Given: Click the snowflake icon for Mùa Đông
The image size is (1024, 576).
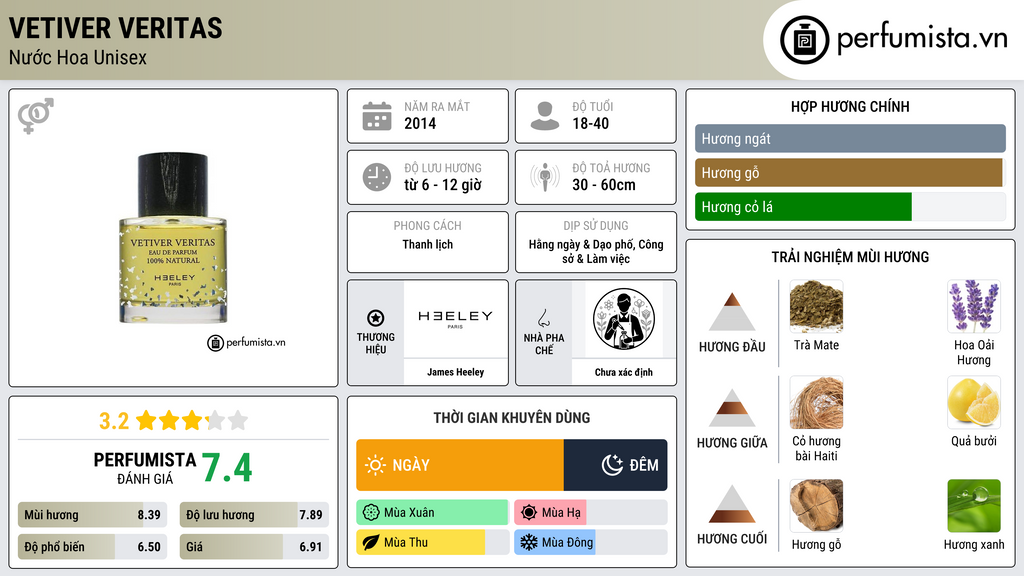Looking at the screenshot, I should tap(529, 543).
